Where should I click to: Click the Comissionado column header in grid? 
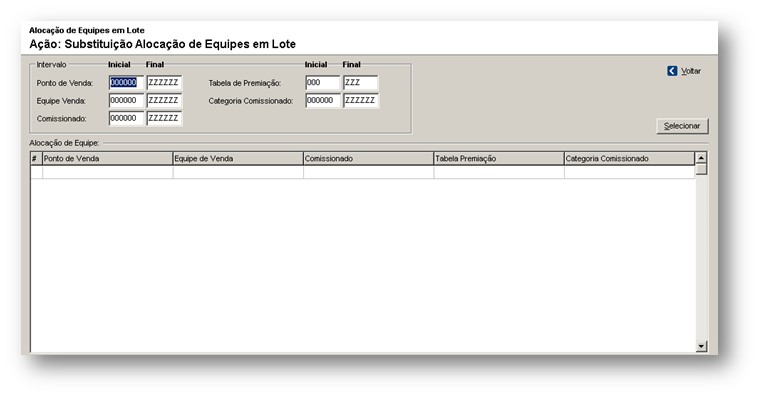point(368,159)
